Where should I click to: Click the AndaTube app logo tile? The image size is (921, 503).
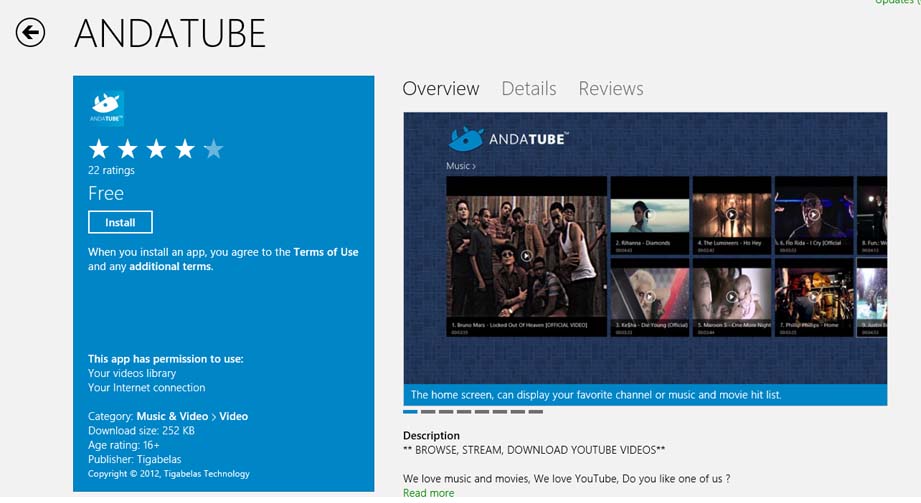pyautogui.click(x=106, y=108)
